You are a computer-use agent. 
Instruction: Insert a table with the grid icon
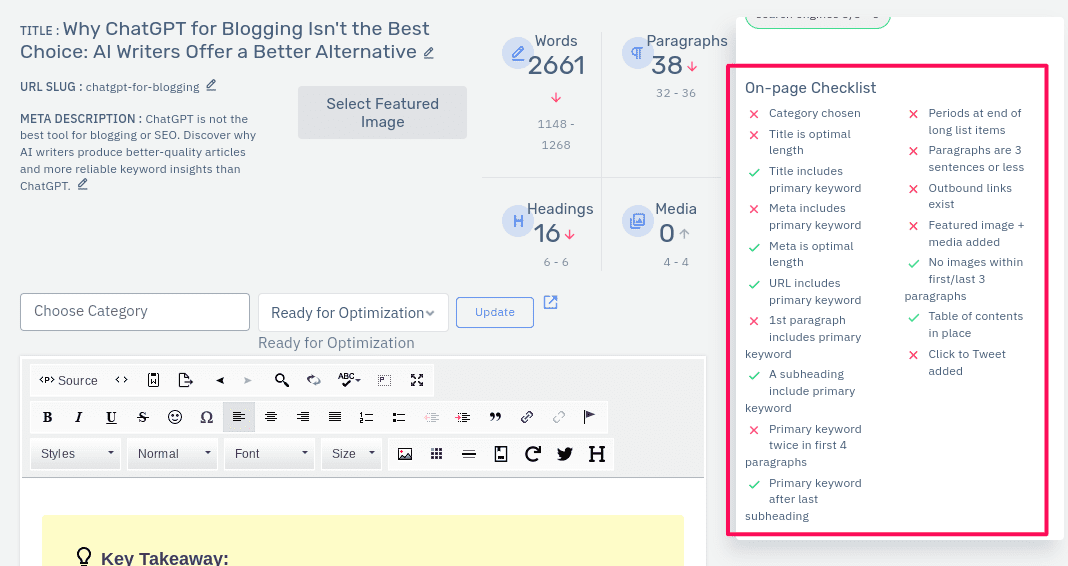pos(437,454)
